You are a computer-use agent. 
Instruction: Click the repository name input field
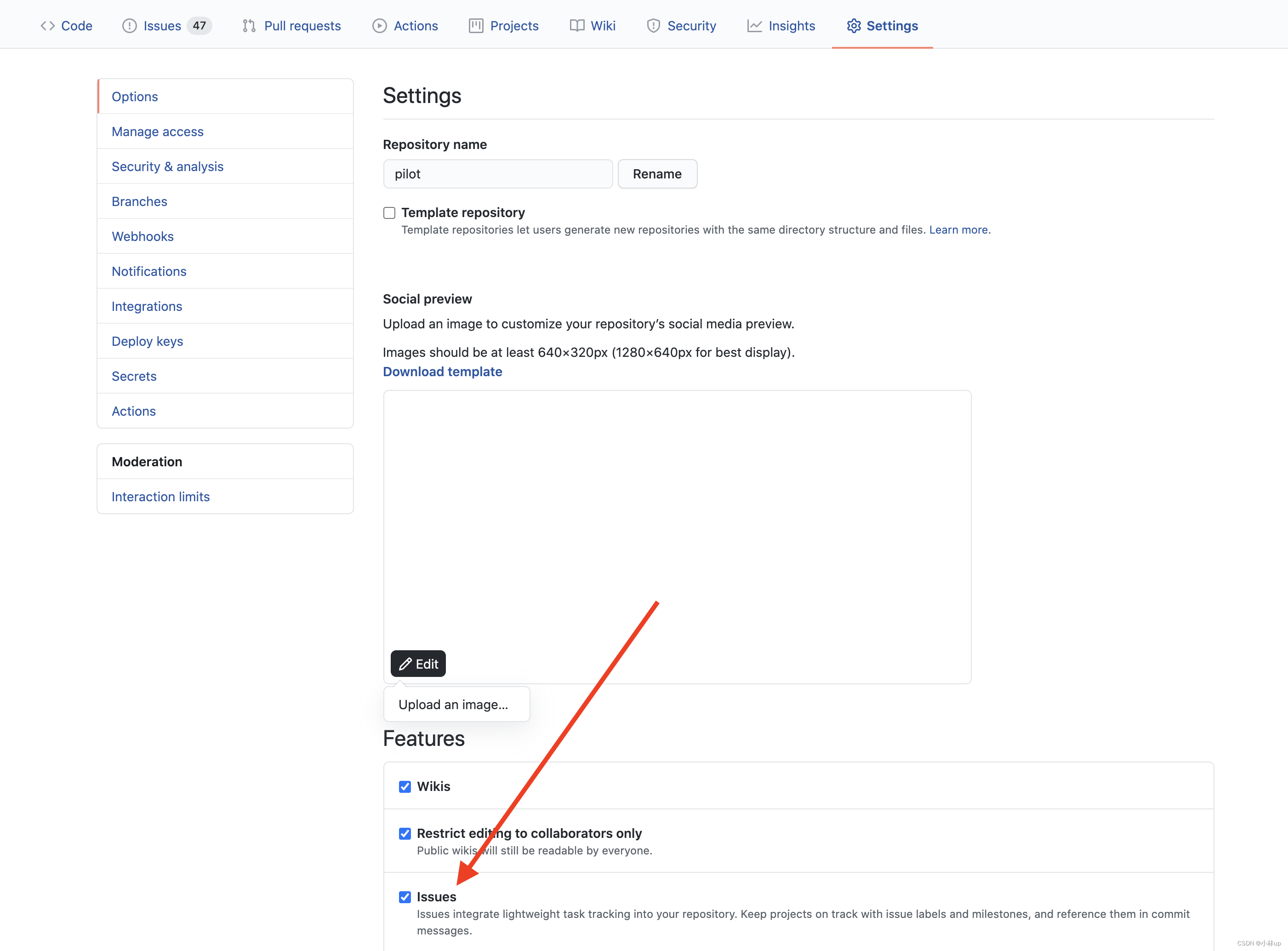pos(498,174)
